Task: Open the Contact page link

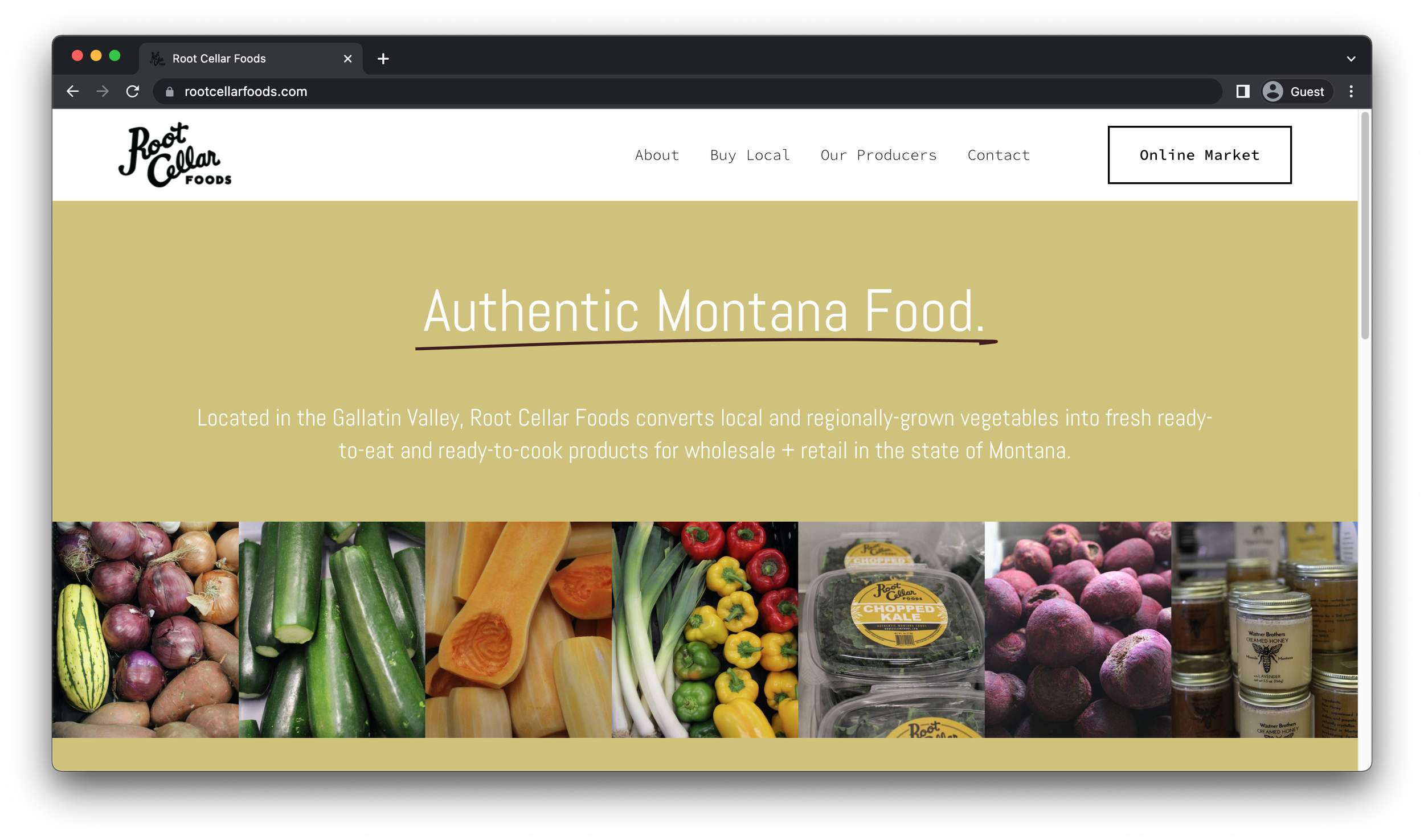Action: click(999, 155)
